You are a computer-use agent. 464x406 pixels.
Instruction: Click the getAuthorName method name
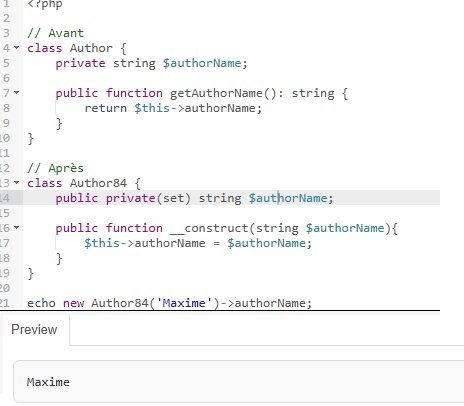[x=216, y=93]
